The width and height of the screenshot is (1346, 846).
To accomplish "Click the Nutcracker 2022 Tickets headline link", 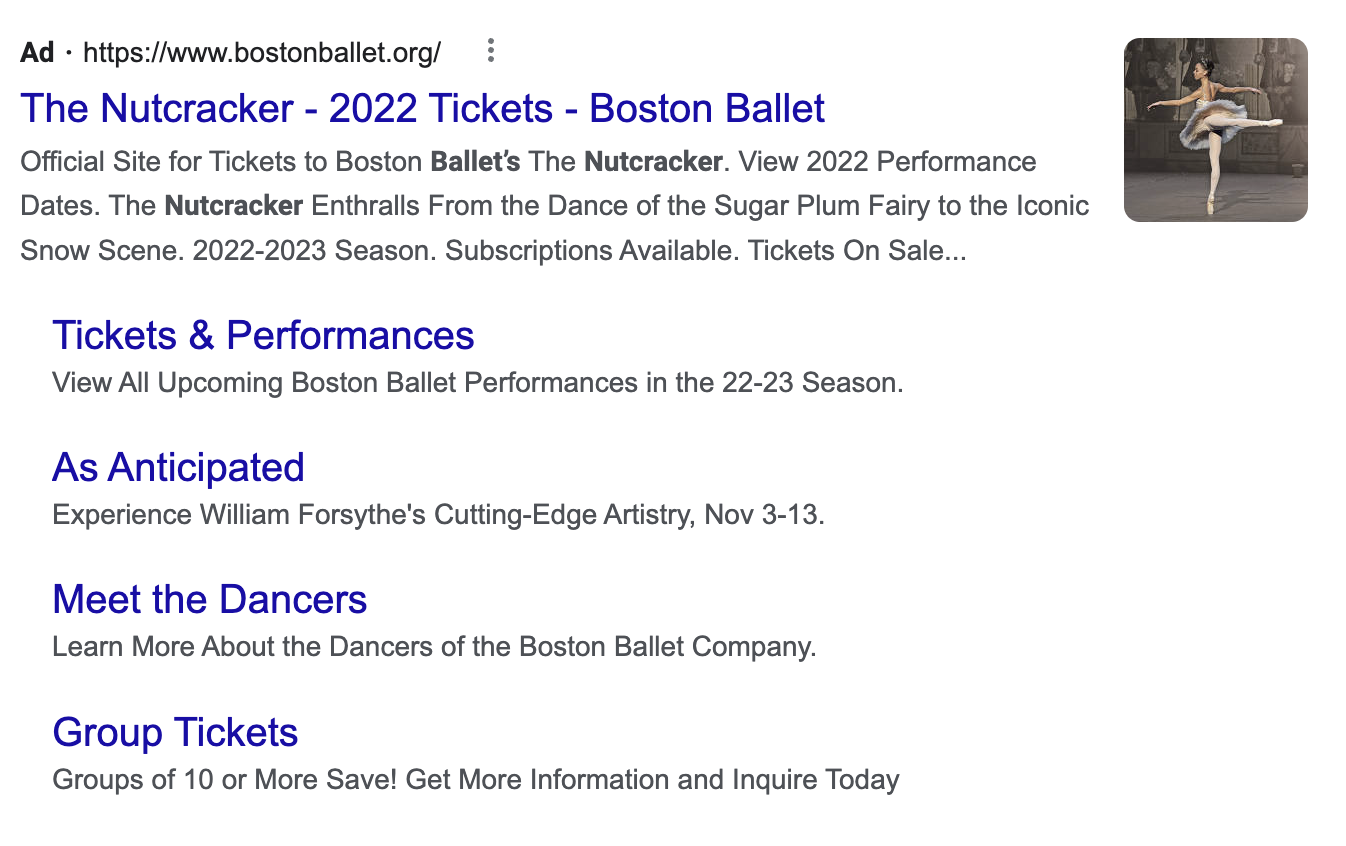I will pos(422,108).
